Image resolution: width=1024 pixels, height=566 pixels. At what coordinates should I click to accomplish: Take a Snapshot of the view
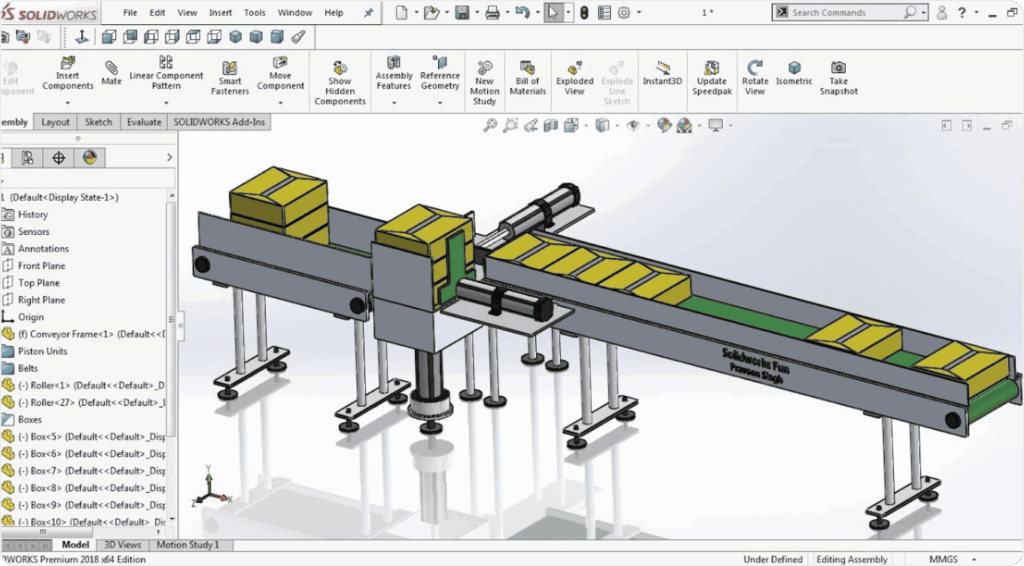(838, 67)
